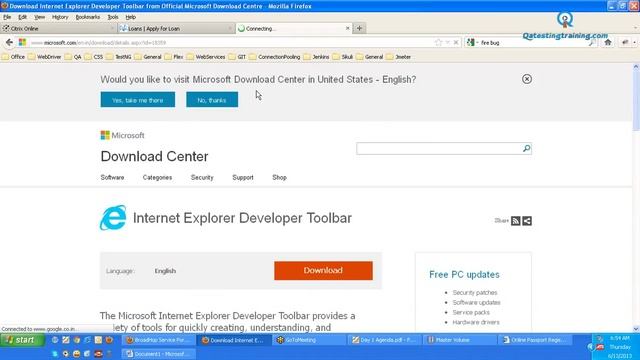Go to the Firefox home page icon

(608, 42)
